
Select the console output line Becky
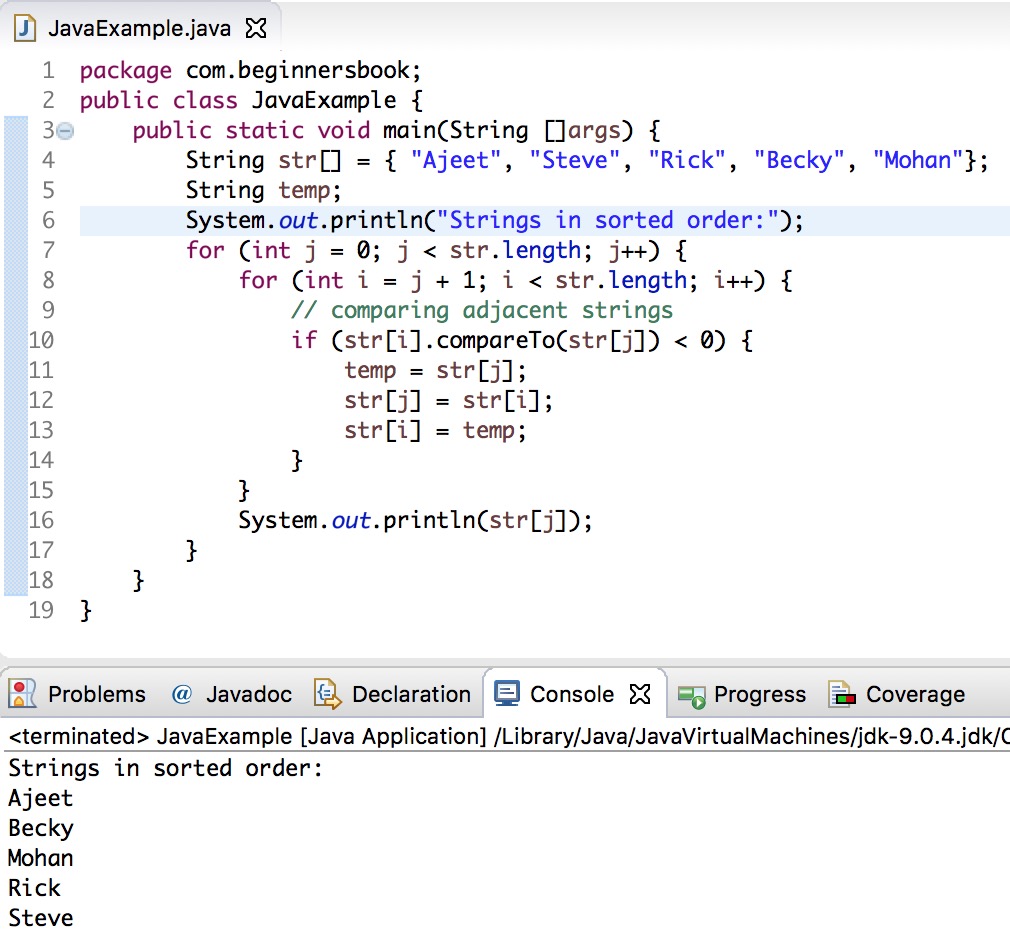pyautogui.click(x=40, y=828)
